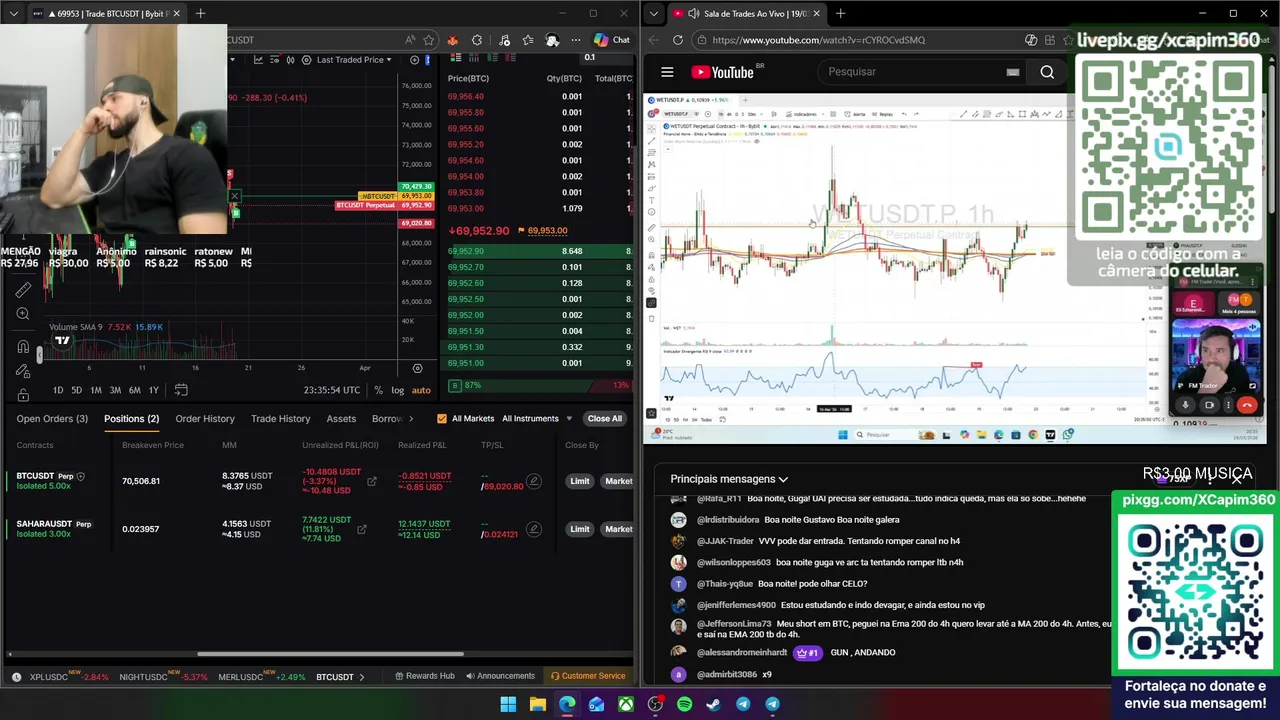
Task: Open Steam from the taskbar
Action: pos(713,704)
